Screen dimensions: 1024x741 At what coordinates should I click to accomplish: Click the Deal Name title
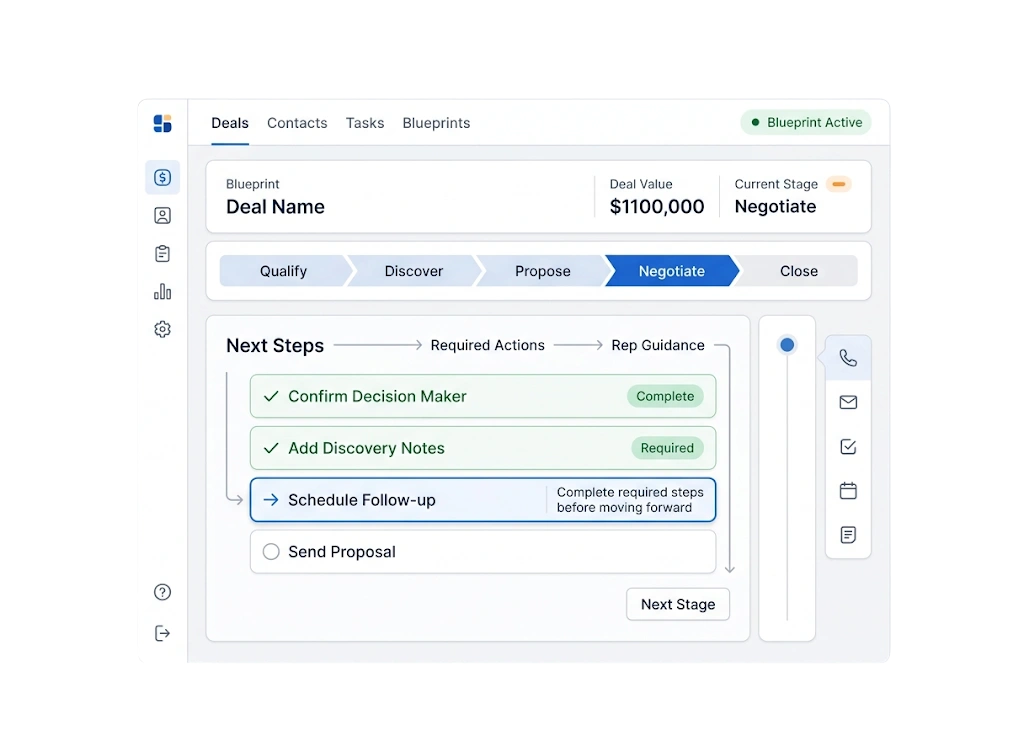pos(276,207)
